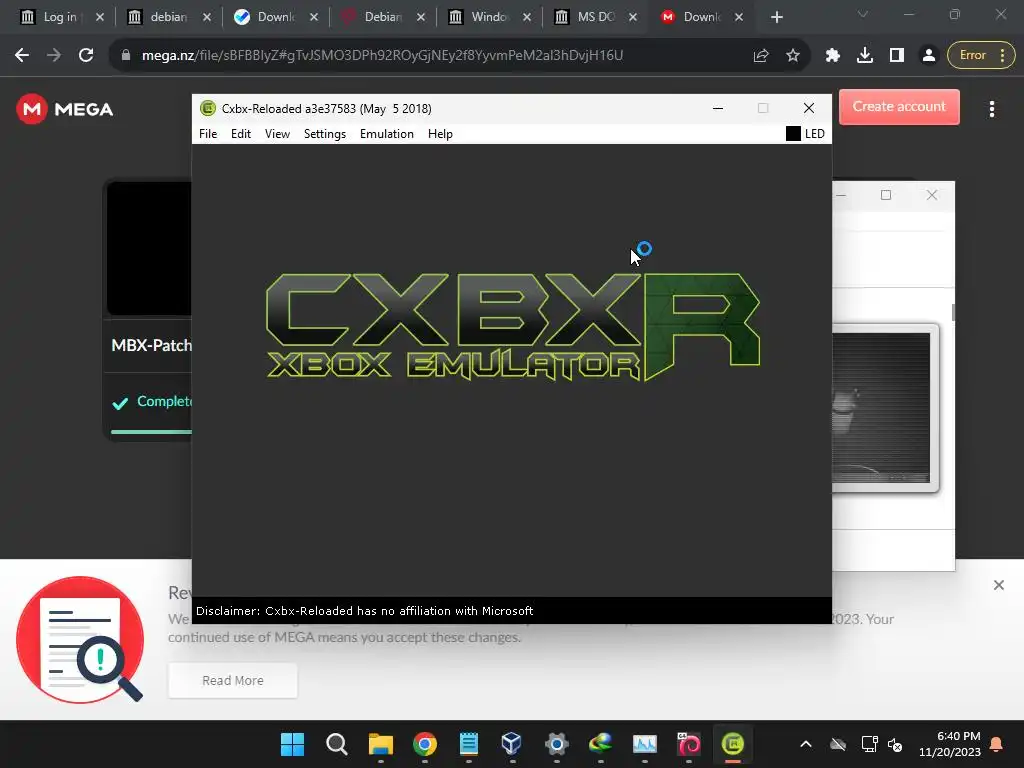This screenshot has width=1024, height=768.
Task: Open the resource monitor graph taskbar icon
Action: click(x=645, y=744)
